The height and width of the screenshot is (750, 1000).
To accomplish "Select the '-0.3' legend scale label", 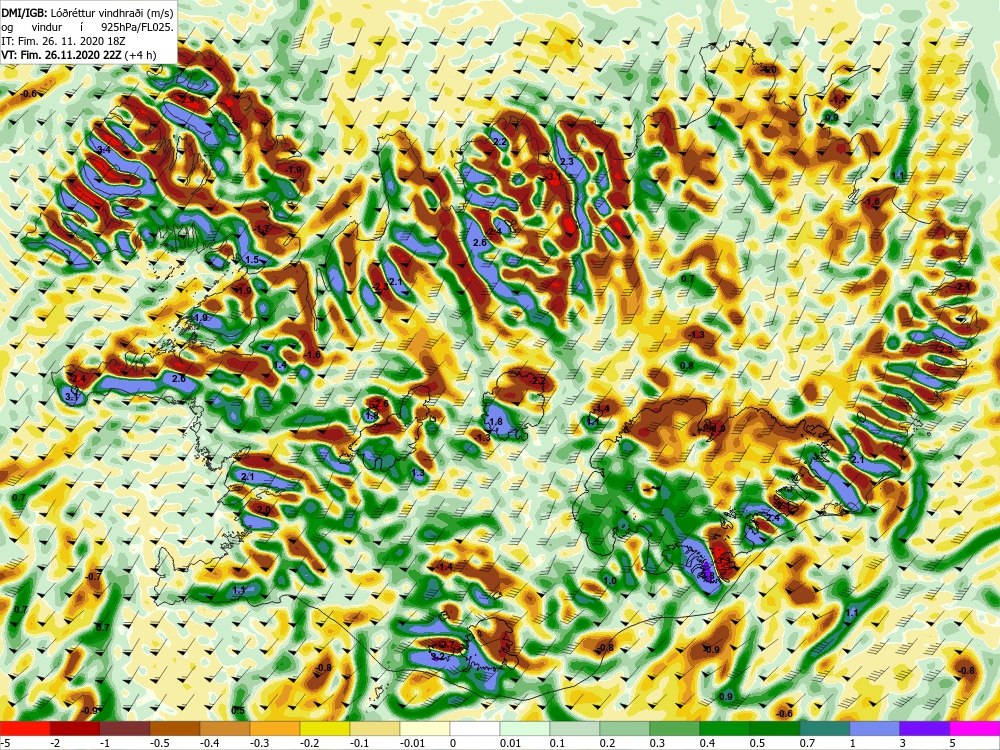I will pyautogui.click(x=258, y=743).
